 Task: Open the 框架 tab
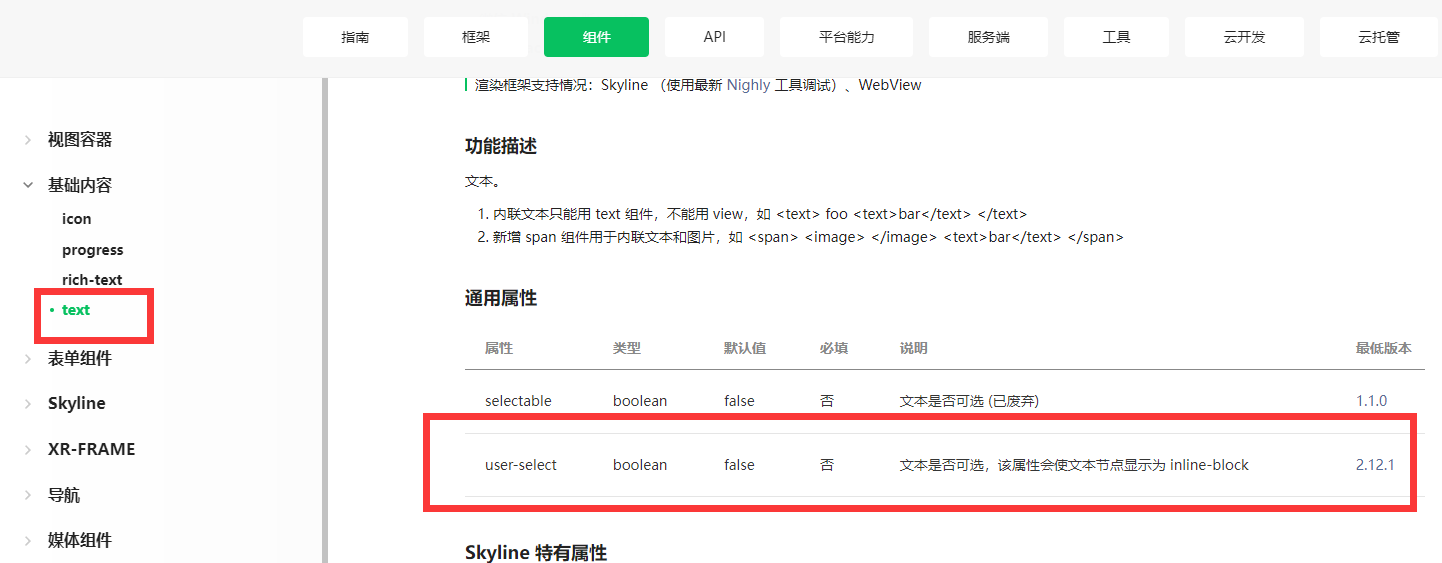coord(476,37)
